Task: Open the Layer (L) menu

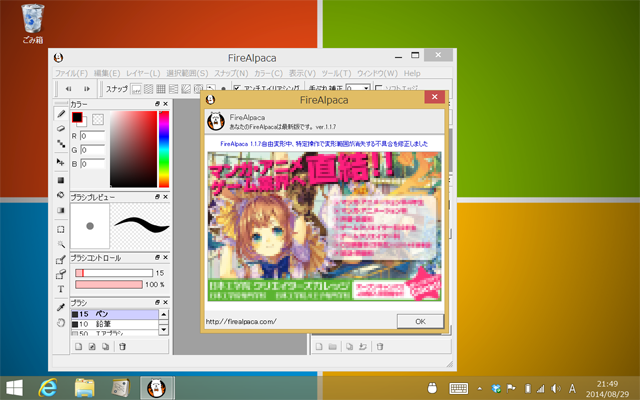Action: (143, 73)
